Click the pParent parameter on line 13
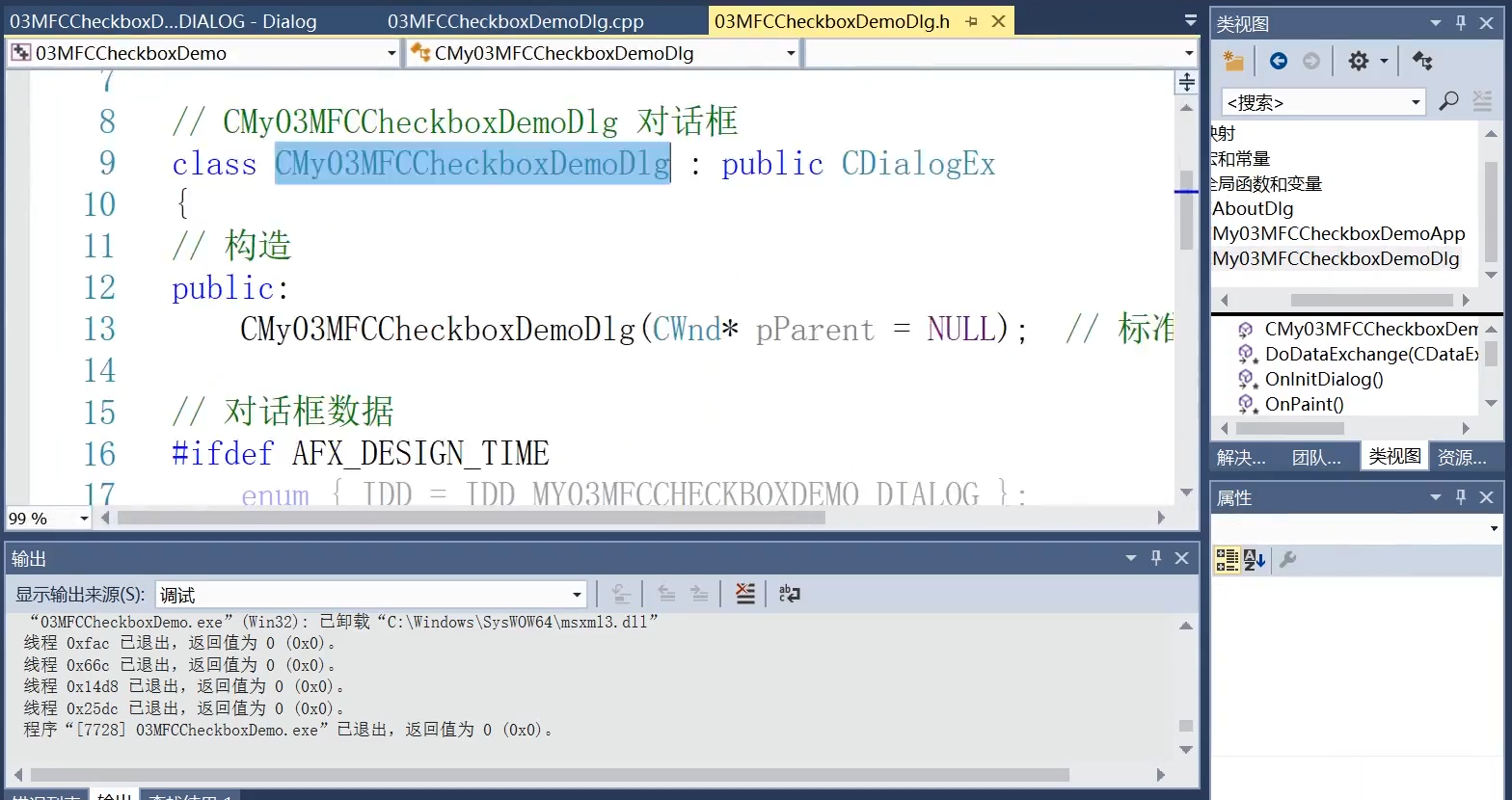 pos(815,330)
